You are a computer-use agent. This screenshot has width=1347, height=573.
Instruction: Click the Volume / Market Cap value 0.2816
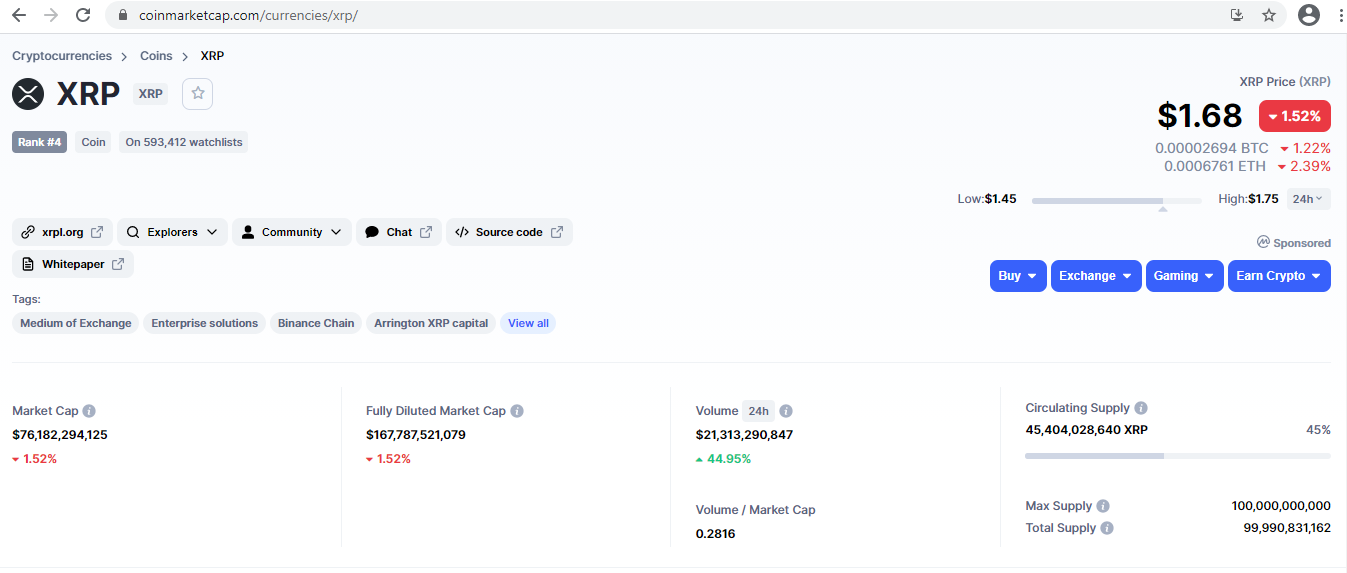pos(715,534)
